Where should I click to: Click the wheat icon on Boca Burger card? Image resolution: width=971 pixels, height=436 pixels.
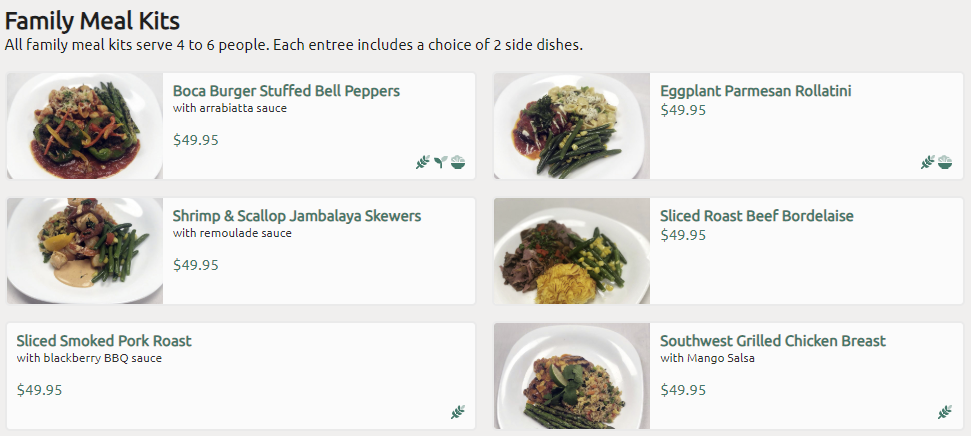(x=423, y=162)
